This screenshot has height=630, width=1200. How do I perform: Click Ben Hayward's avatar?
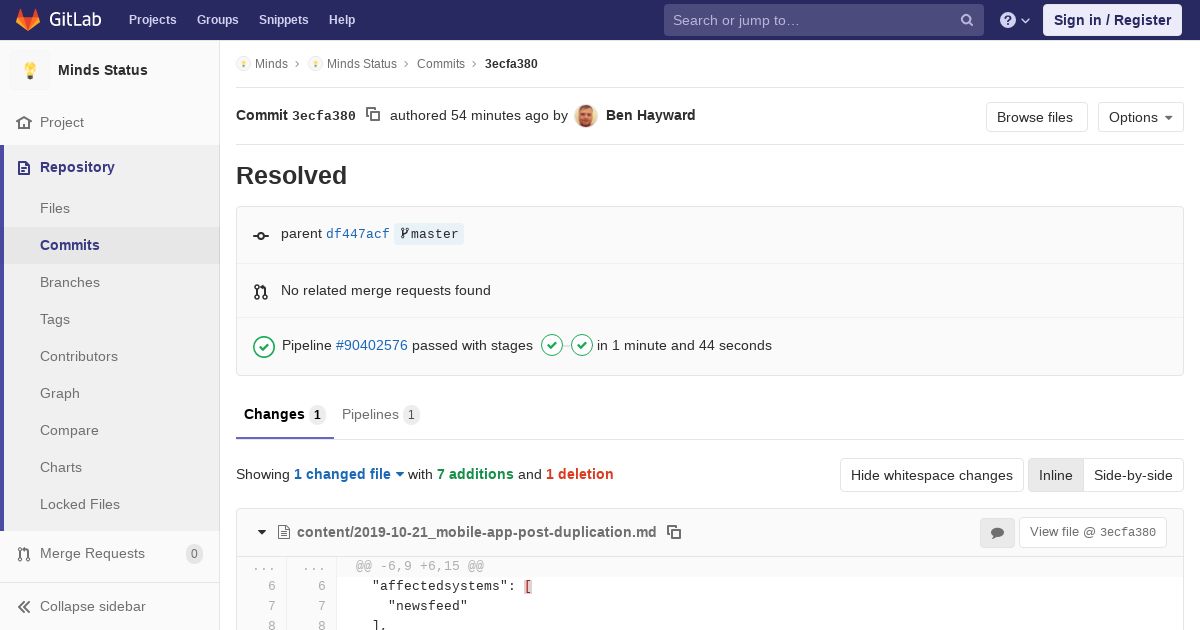(587, 116)
